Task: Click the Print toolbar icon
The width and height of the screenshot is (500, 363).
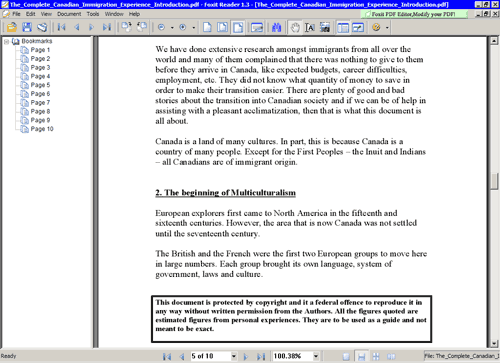Action: 42,27
